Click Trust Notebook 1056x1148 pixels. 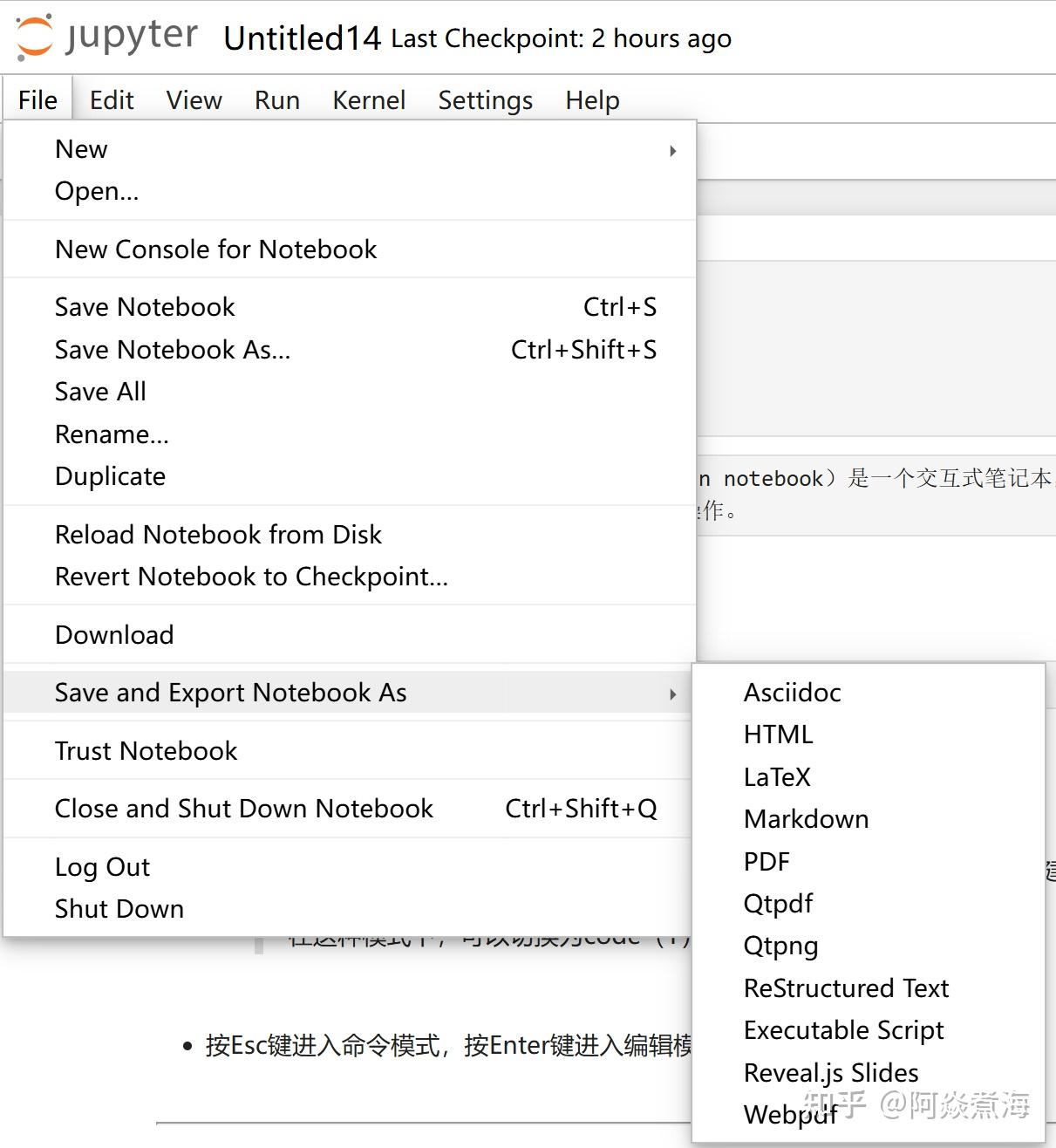tap(146, 750)
